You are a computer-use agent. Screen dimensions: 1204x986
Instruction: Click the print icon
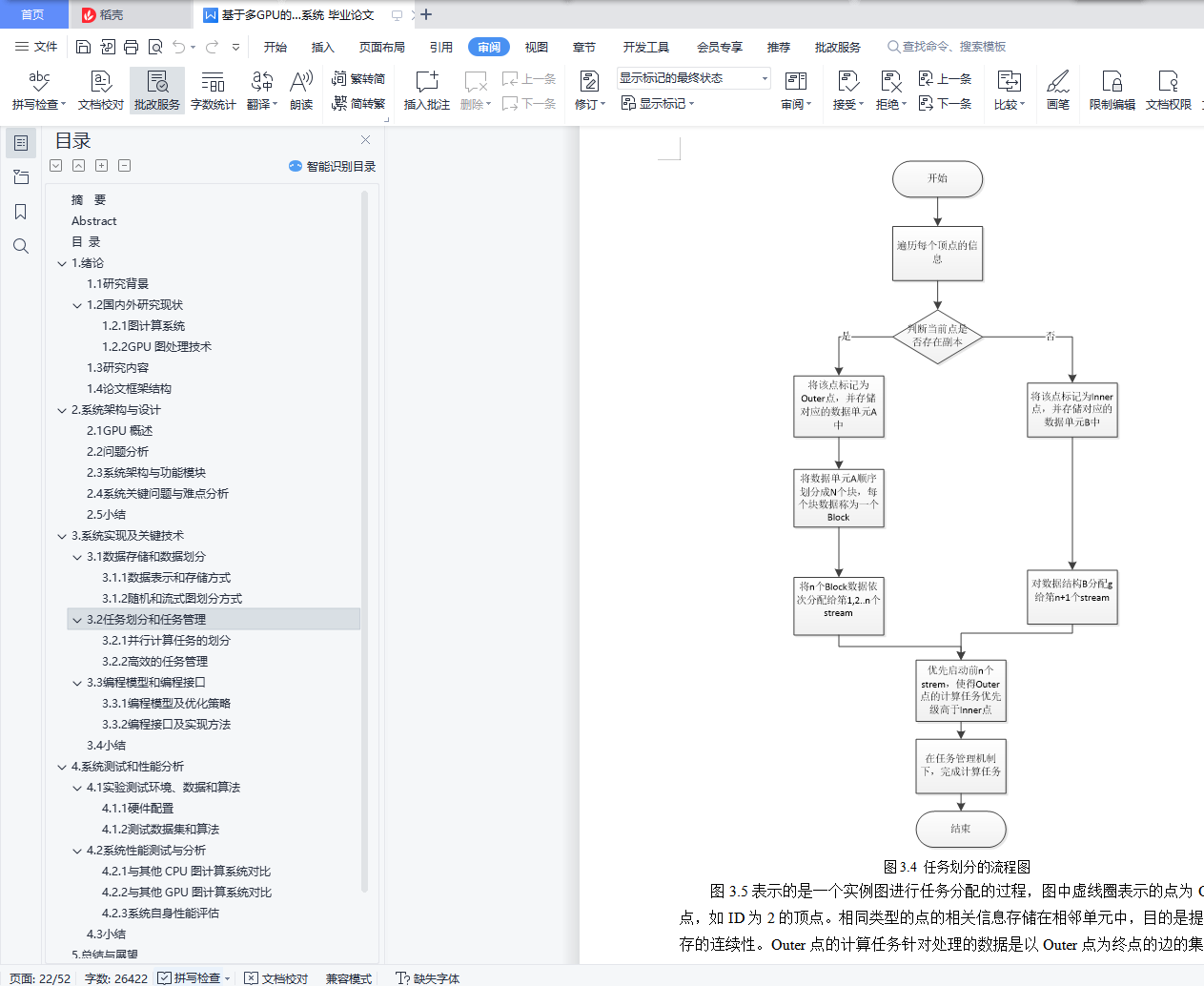tap(131, 47)
